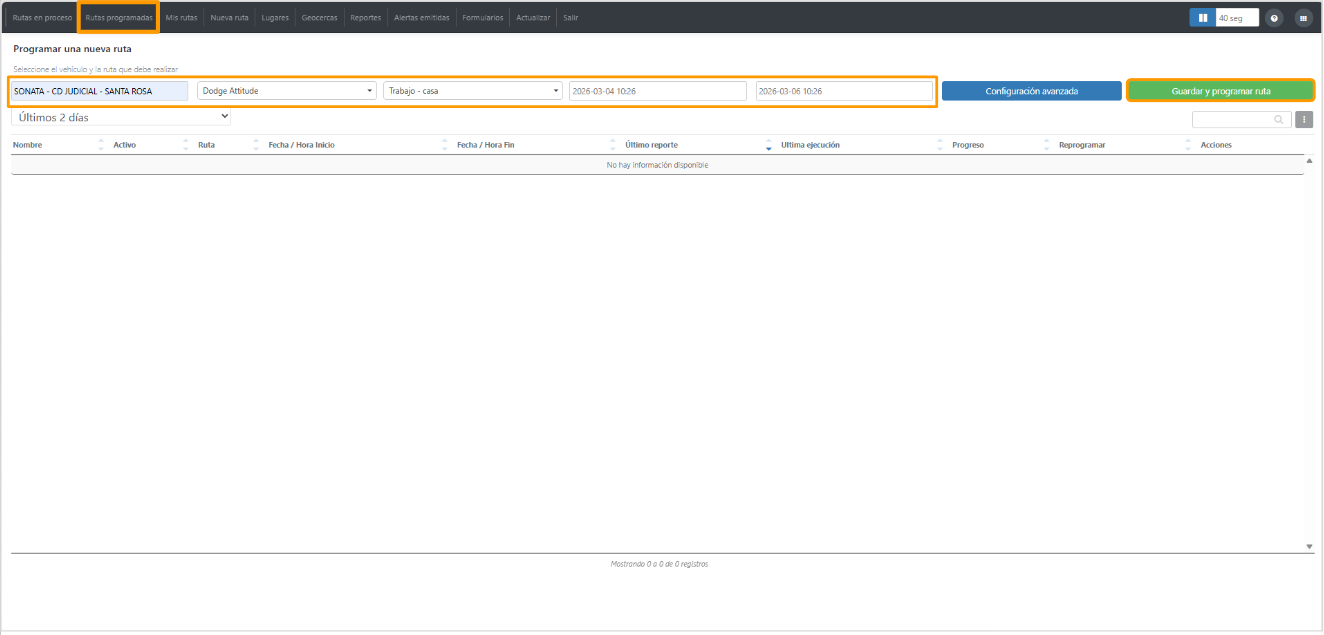Click the "No hay información disponible" row
1324x635 pixels.
[x=657, y=165]
